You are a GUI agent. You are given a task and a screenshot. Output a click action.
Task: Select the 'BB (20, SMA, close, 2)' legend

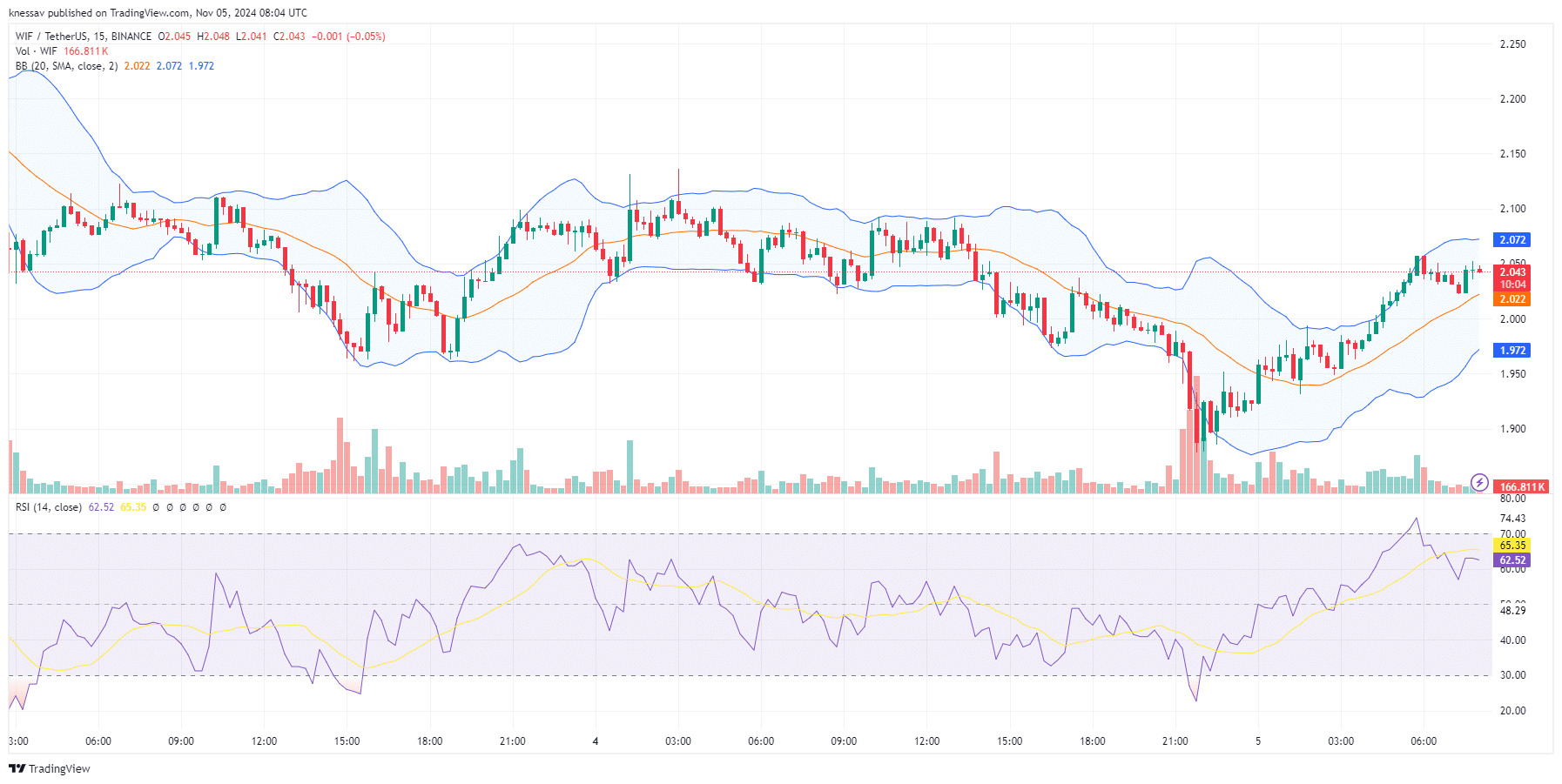click(x=67, y=66)
